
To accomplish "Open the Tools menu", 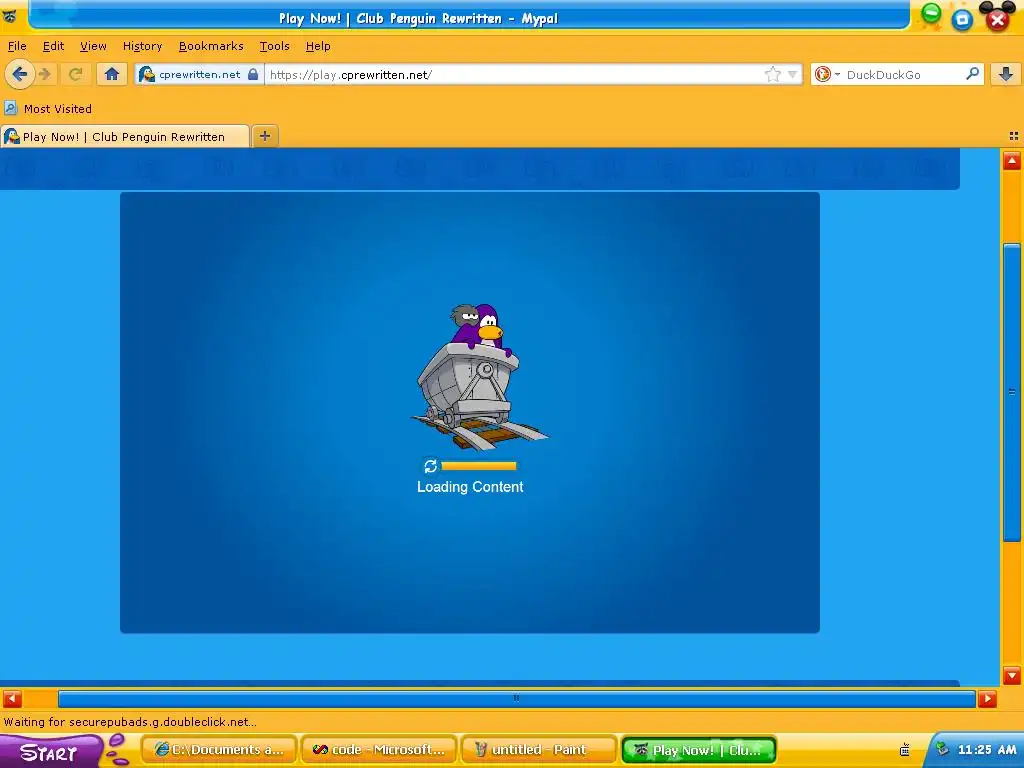I will 274,46.
